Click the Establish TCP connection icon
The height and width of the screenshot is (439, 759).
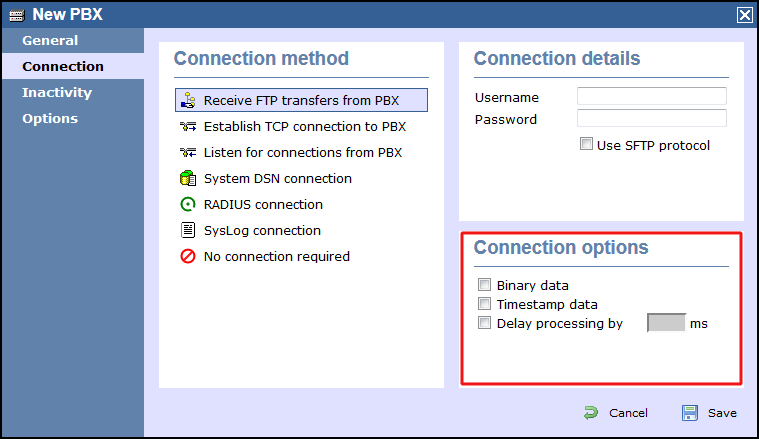[x=188, y=127]
